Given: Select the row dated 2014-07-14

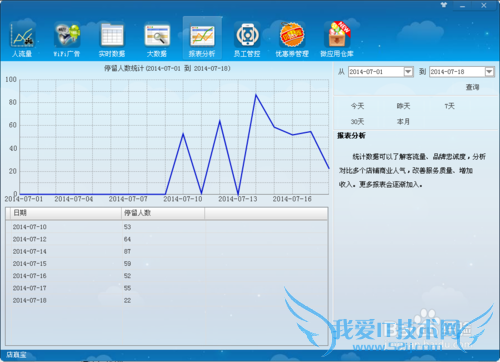Looking at the screenshot, I should pos(167,251).
